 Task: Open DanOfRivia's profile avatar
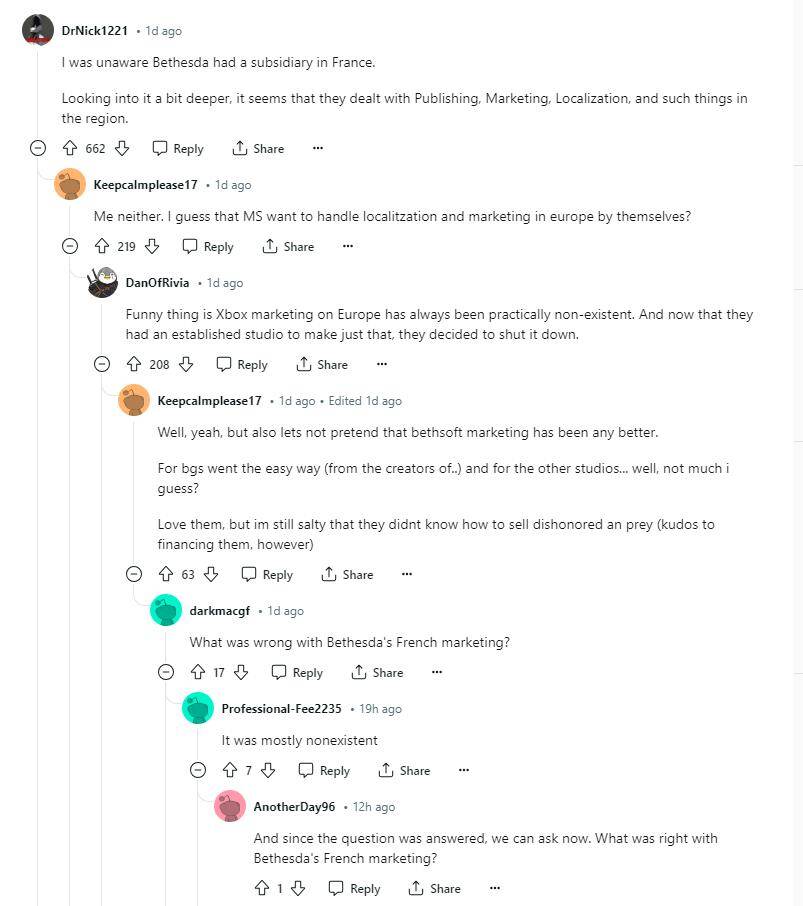tap(102, 283)
